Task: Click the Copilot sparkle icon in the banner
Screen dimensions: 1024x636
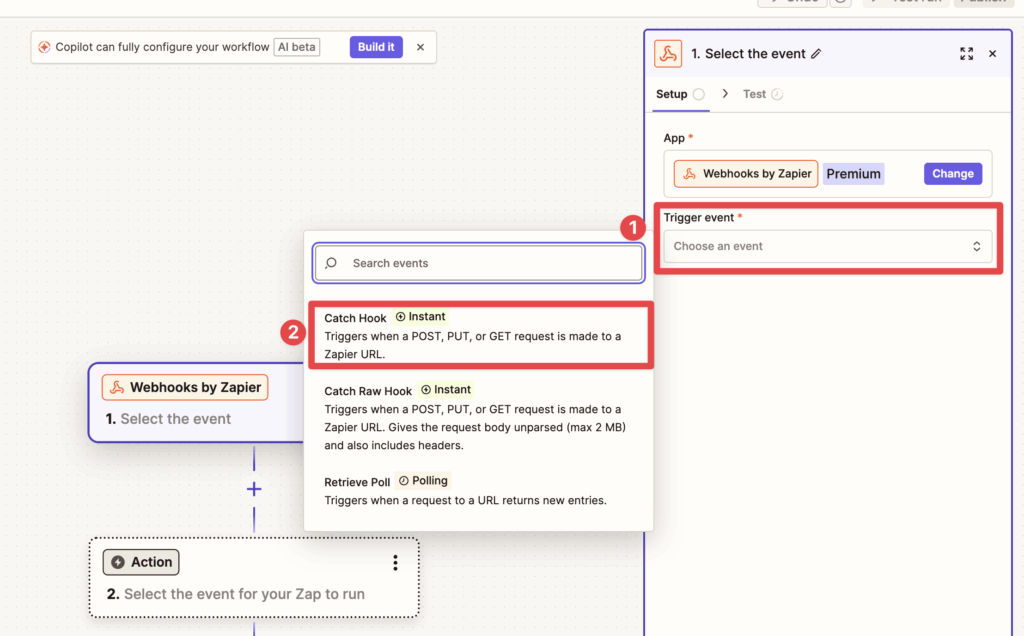Action: point(46,46)
